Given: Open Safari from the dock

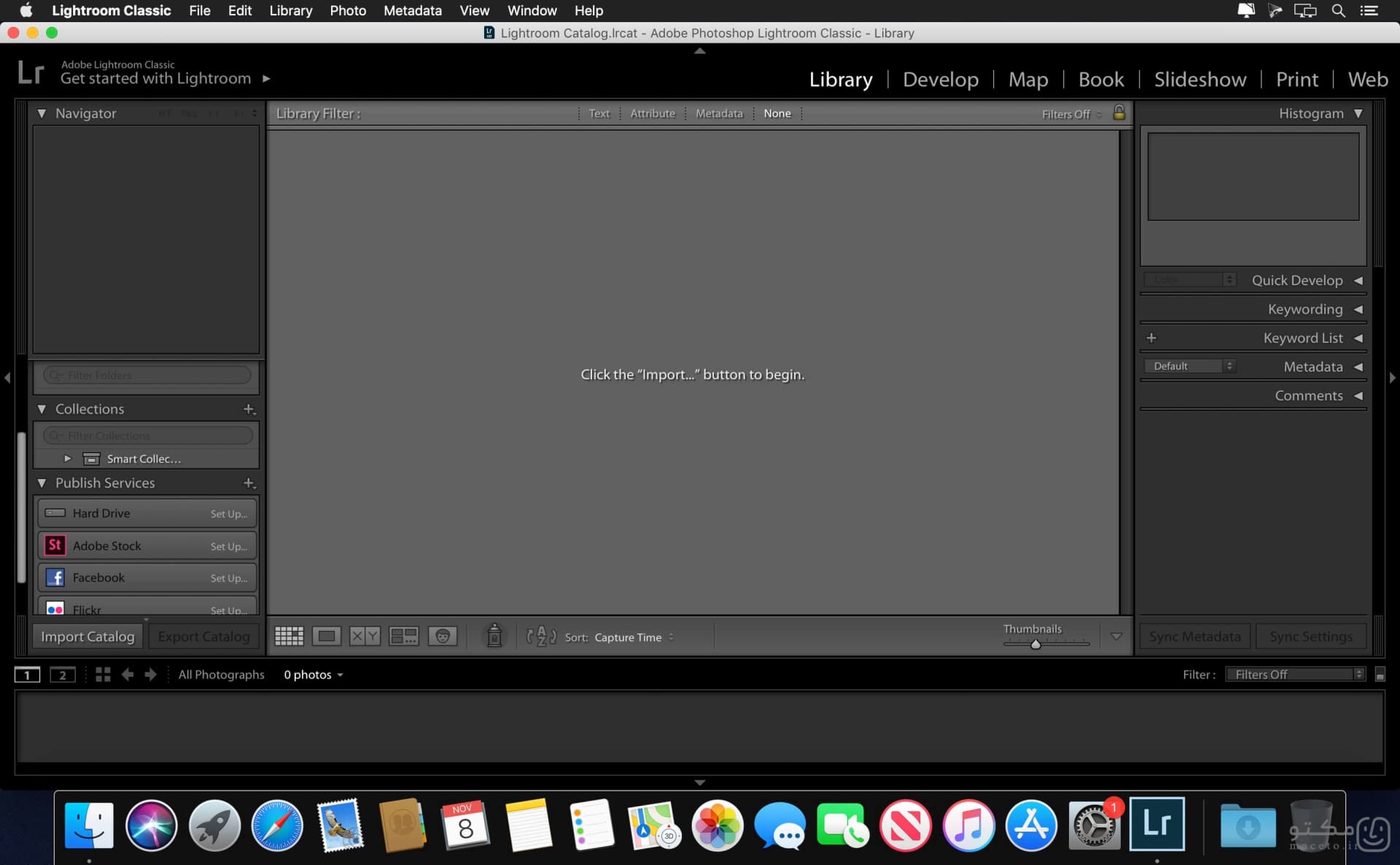Looking at the screenshot, I should pos(277,826).
